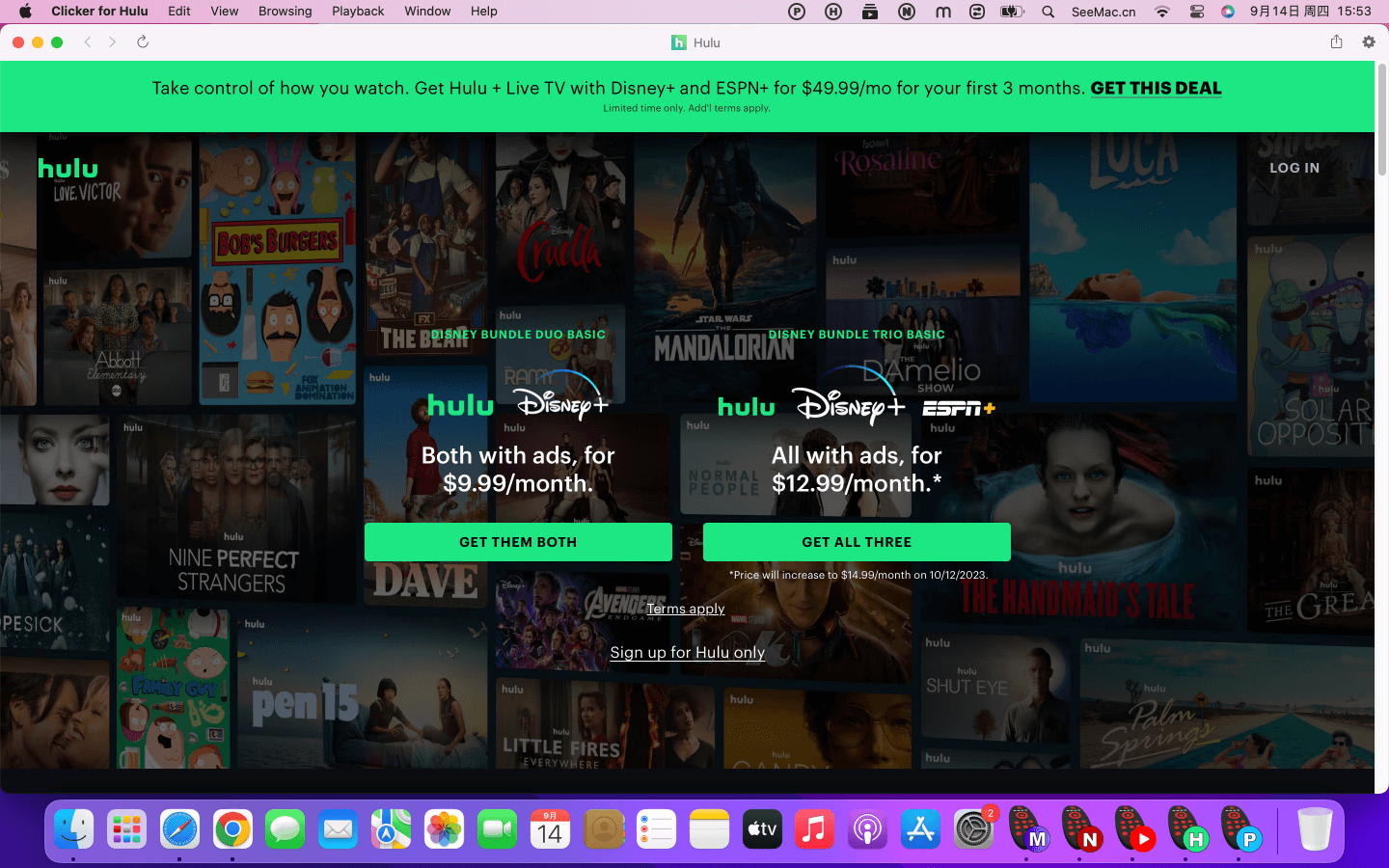Open the Clicker for Hulu menu
Viewport: 1389px width, 868px height.
point(99,12)
